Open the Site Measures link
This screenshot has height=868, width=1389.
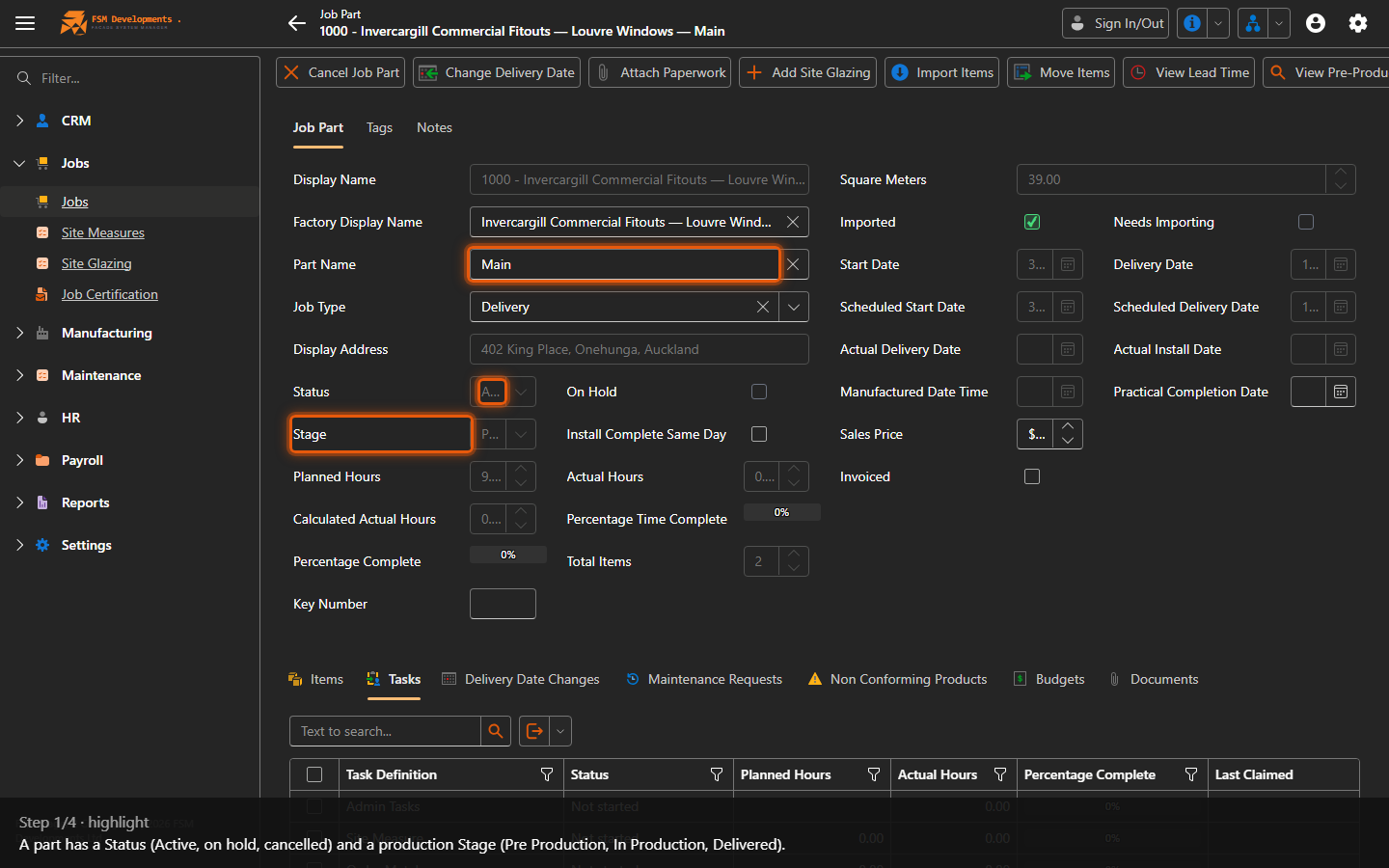103,232
